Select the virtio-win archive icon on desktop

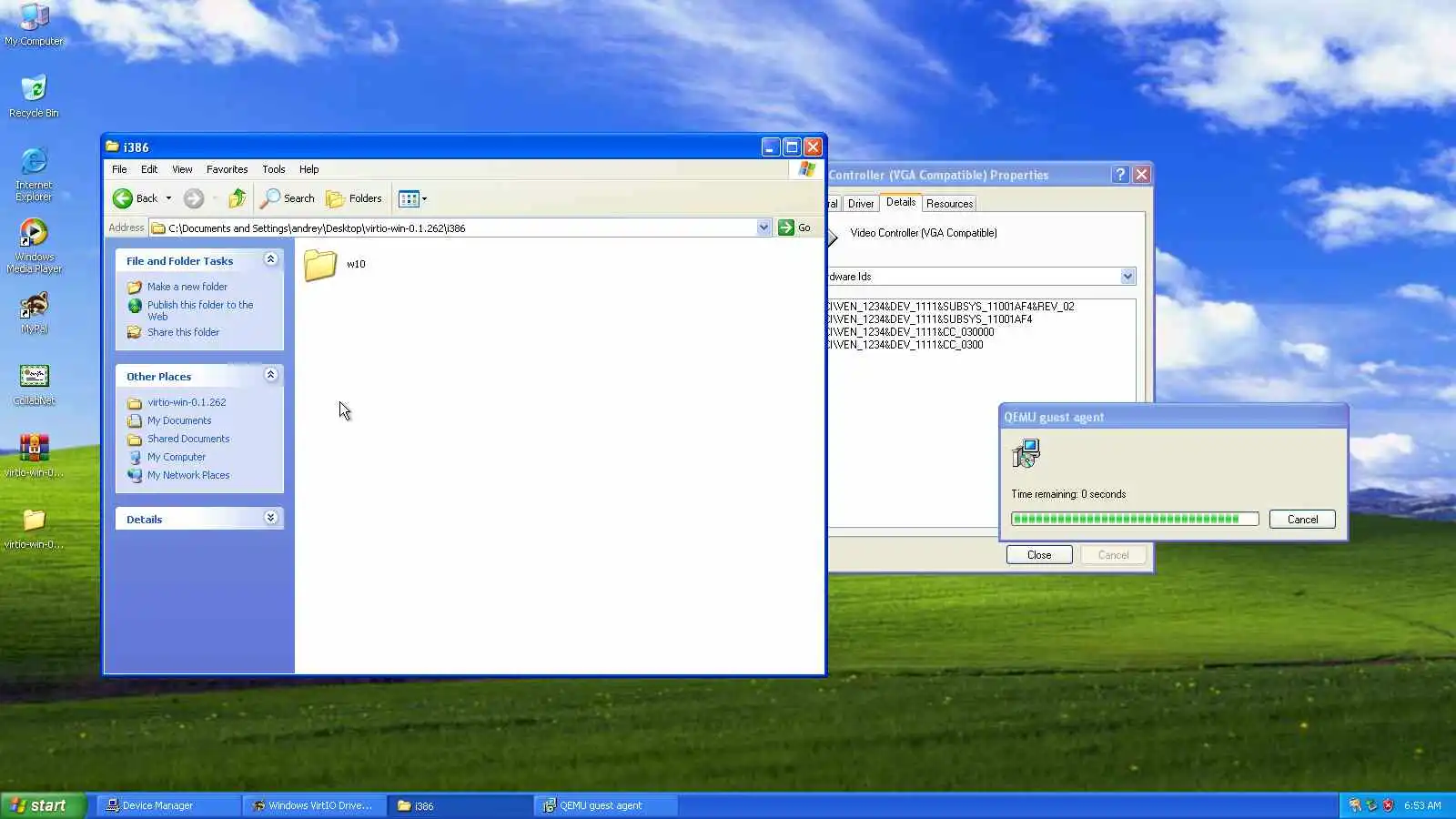coord(34,456)
